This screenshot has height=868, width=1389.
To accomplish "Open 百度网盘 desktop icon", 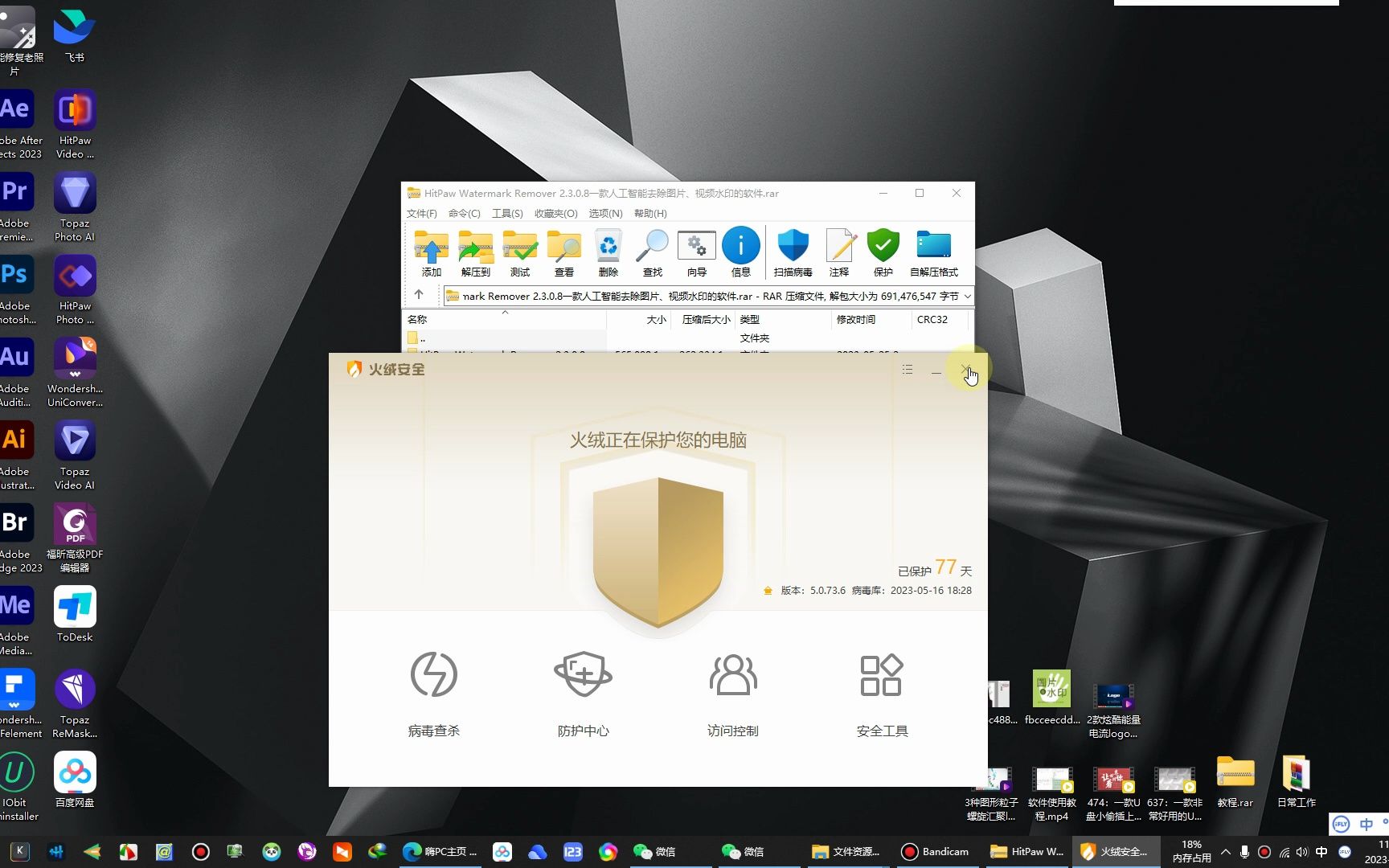I will coord(75,780).
